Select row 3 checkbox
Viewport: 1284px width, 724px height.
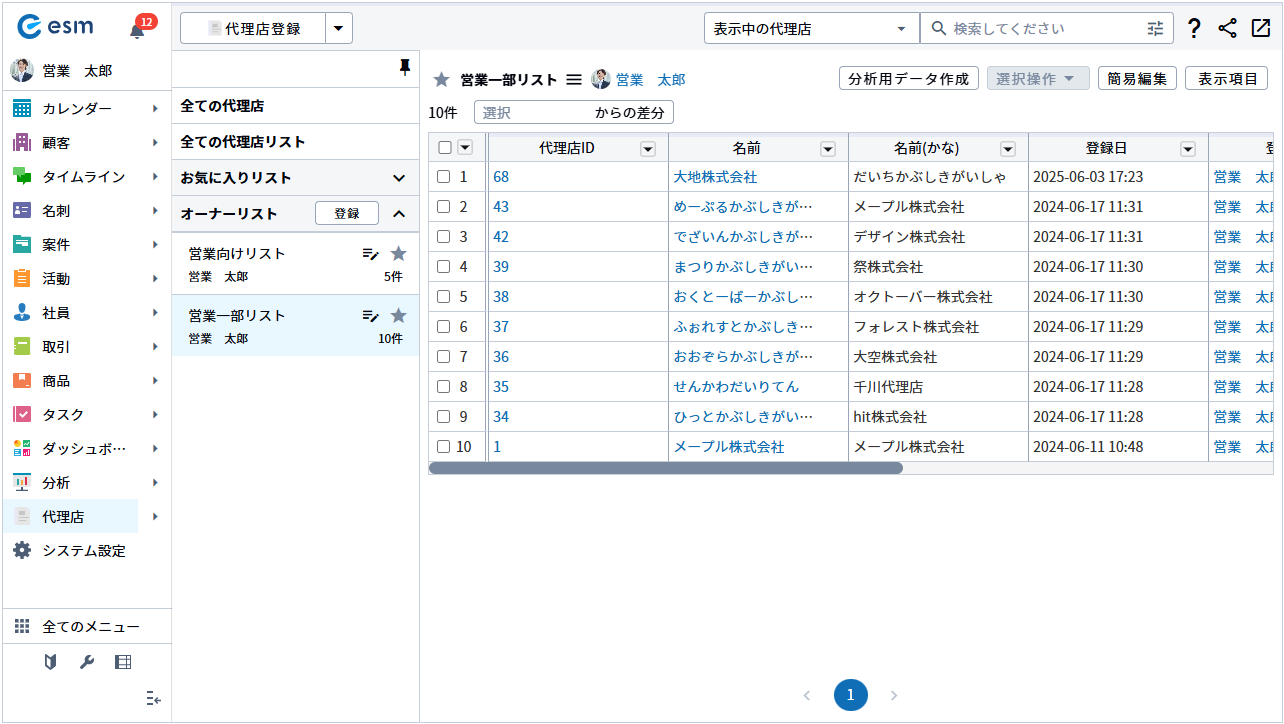tap(444, 237)
